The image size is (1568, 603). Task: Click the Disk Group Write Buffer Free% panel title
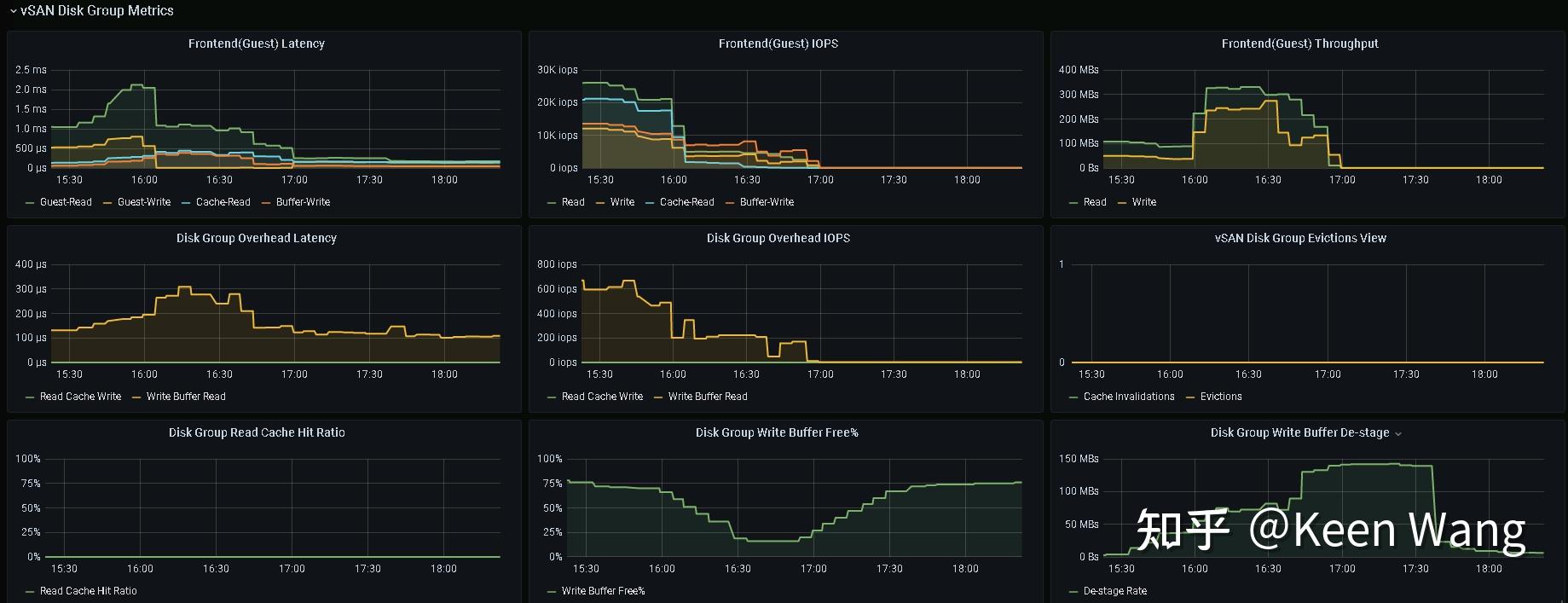point(777,432)
